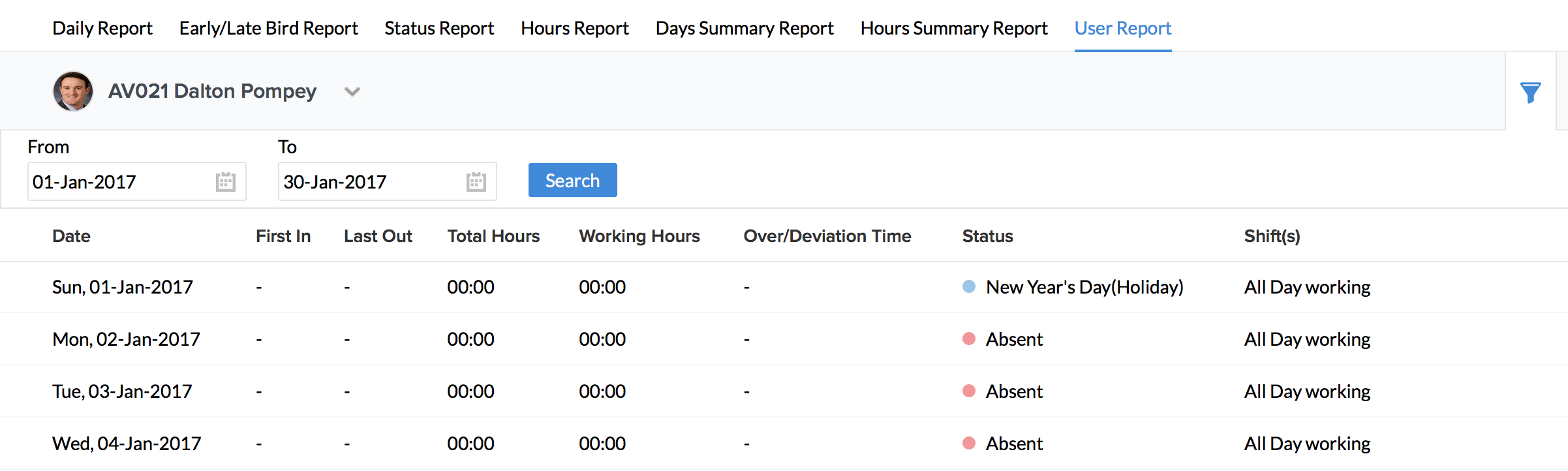The image size is (1568, 471).
Task: Click the To date input field
Action: (x=371, y=181)
